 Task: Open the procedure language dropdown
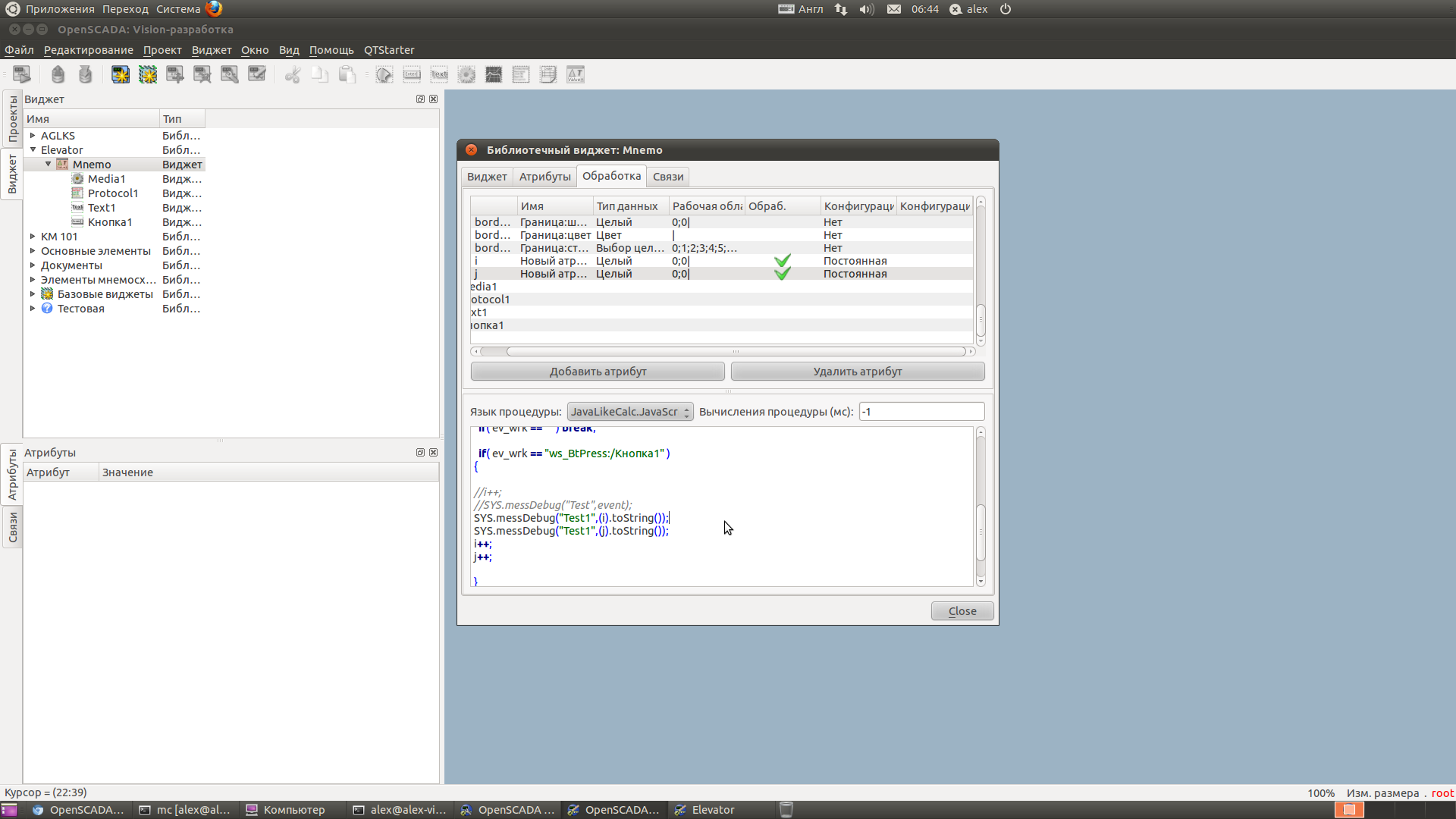pyautogui.click(x=629, y=412)
